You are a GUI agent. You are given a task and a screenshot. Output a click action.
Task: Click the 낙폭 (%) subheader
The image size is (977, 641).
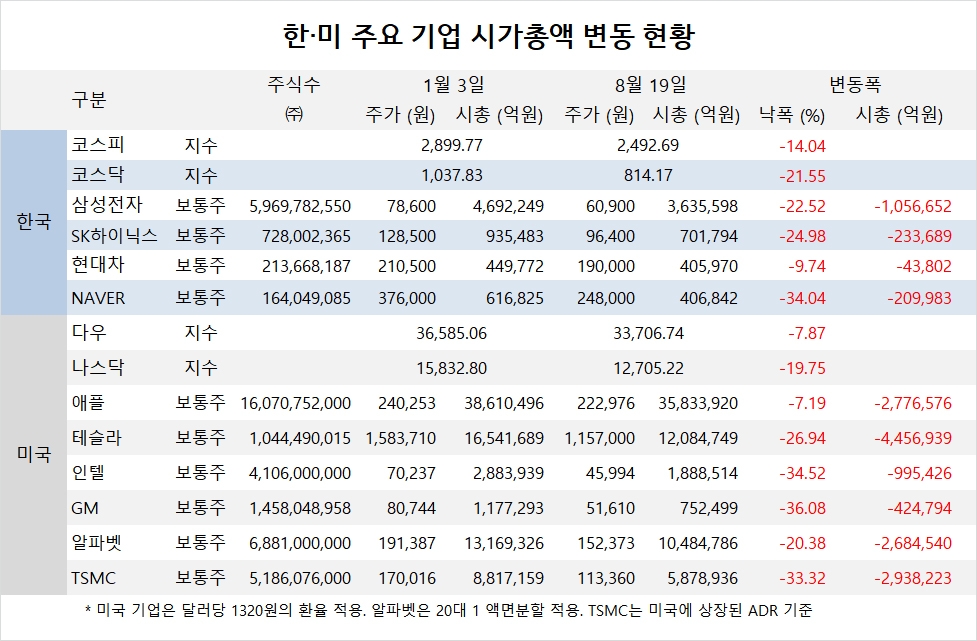tap(791, 115)
